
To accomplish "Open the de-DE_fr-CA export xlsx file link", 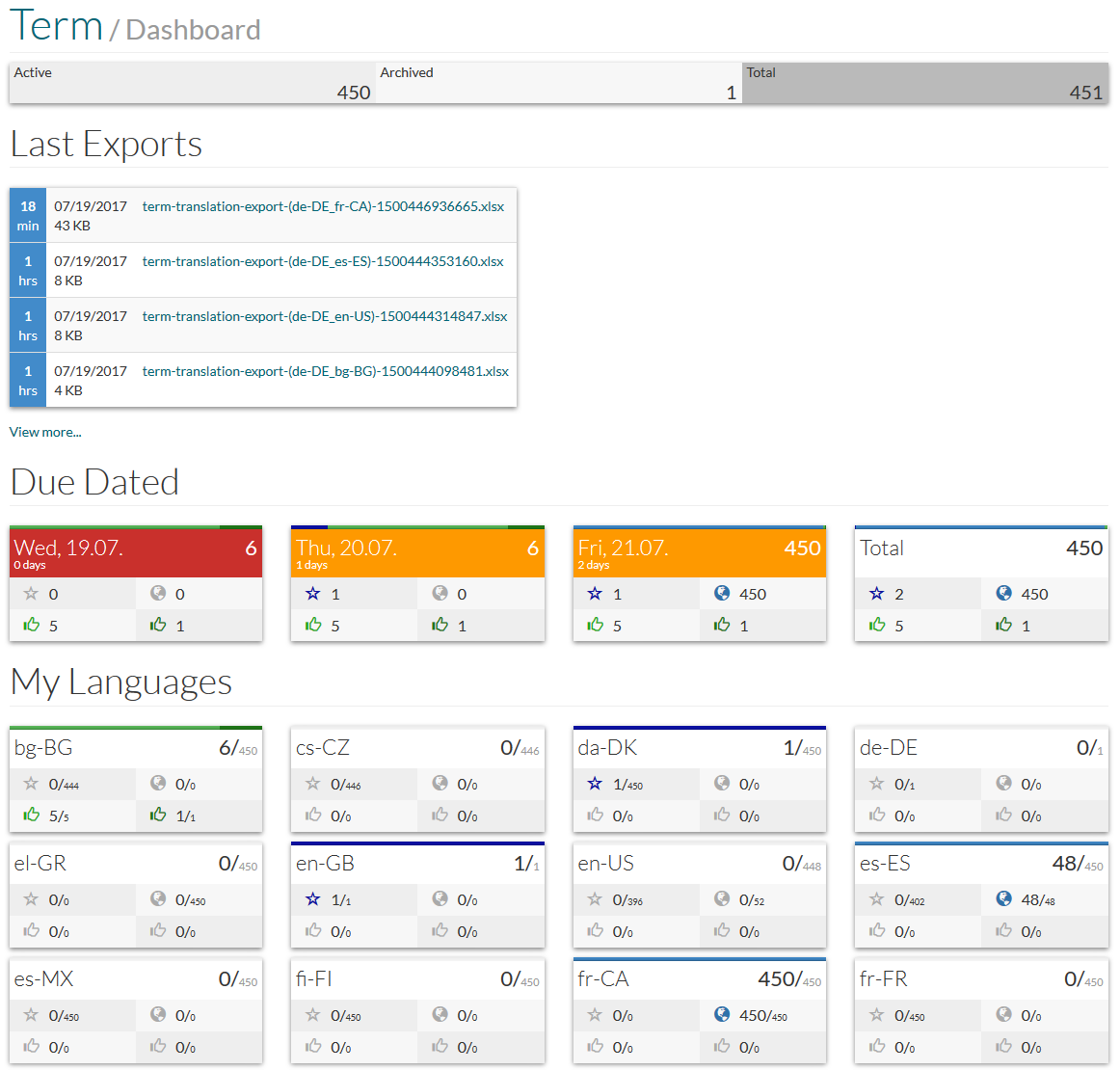I will pyautogui.click(x=323, y=206).
